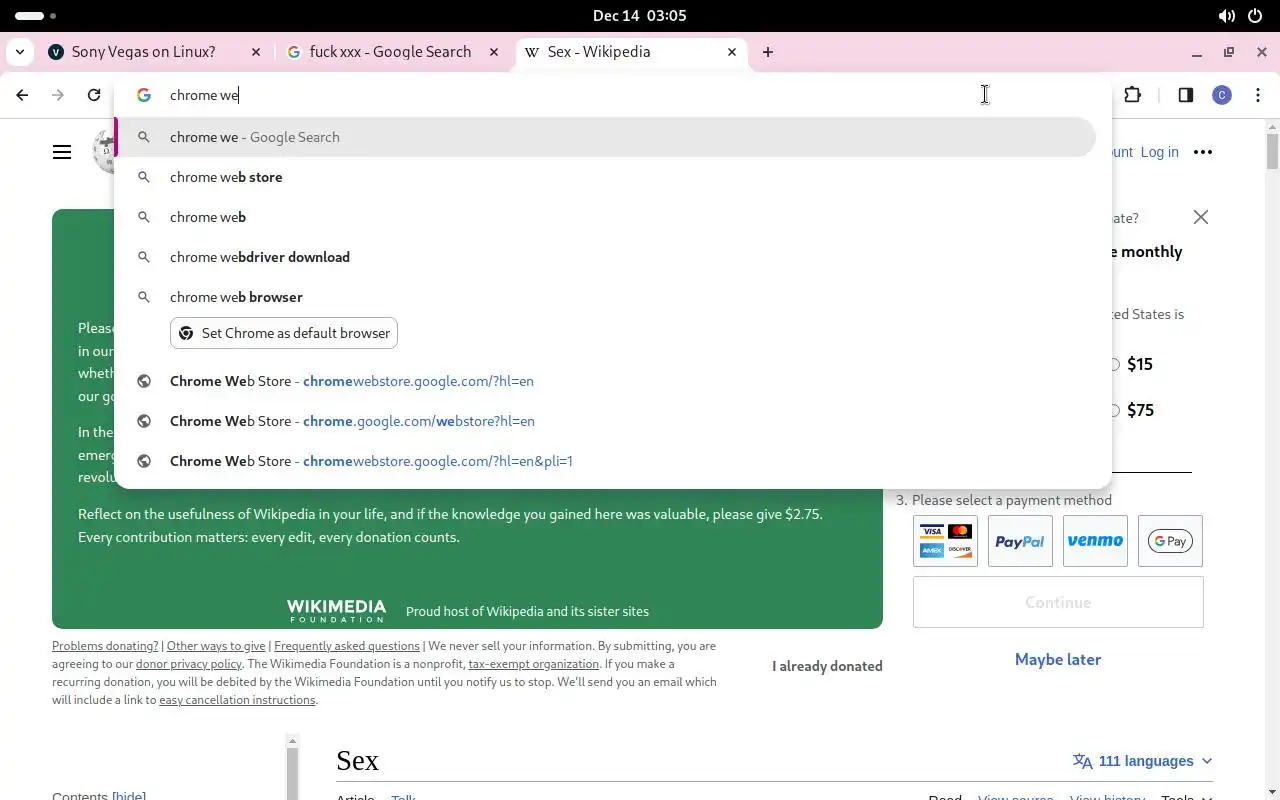Open easy cancellation instructions link

237,700
